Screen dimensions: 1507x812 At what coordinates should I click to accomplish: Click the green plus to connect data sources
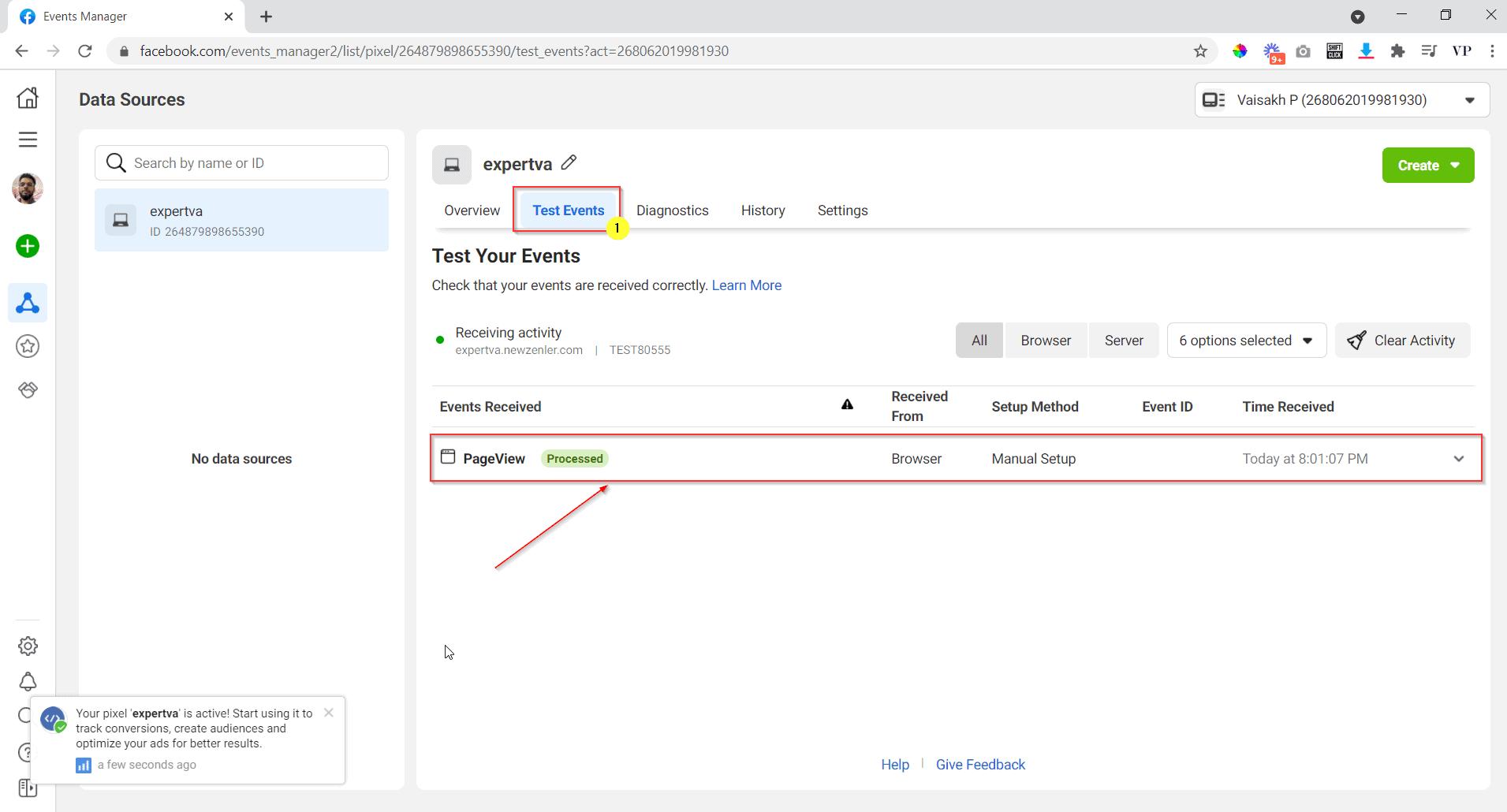[x=28, y=246]
